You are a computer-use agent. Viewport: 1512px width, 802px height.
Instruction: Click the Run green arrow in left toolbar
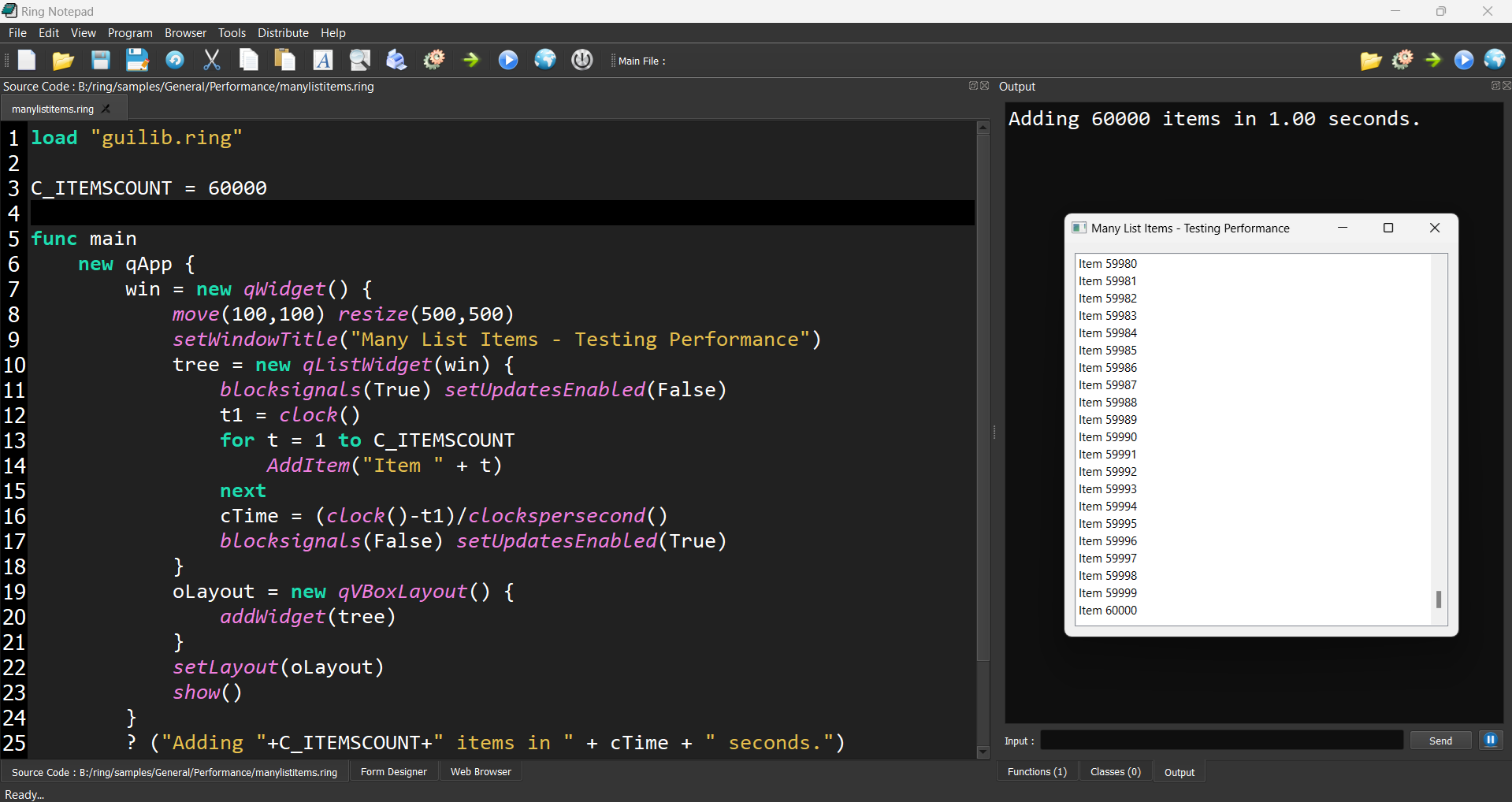pyautogui.click(x=471, y=60)
